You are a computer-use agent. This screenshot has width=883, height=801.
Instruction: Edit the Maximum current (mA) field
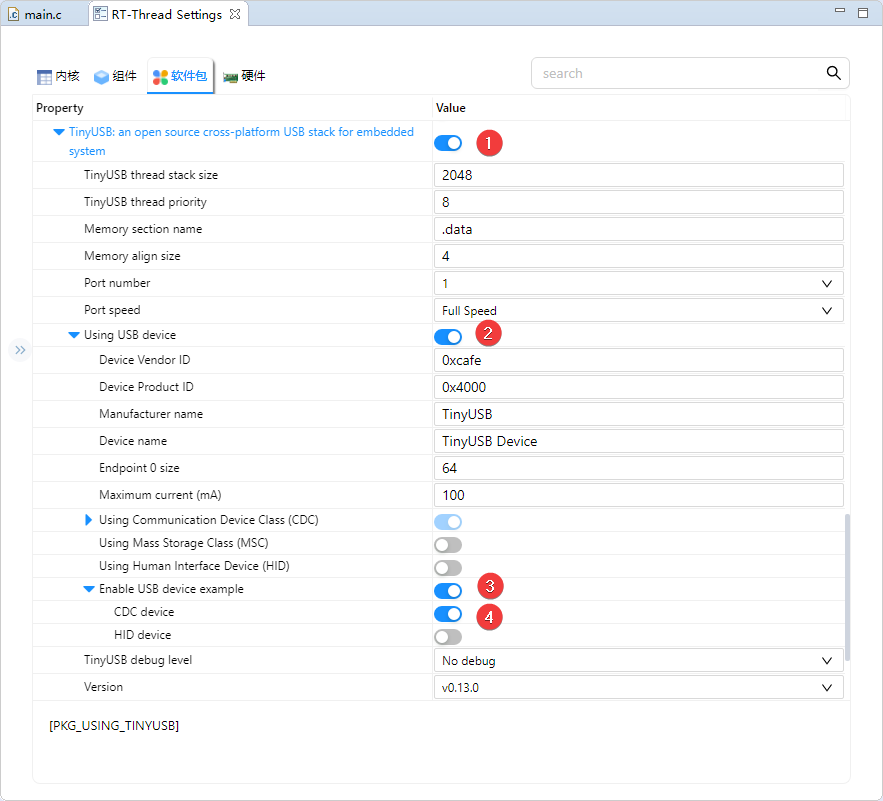point(639,495)
